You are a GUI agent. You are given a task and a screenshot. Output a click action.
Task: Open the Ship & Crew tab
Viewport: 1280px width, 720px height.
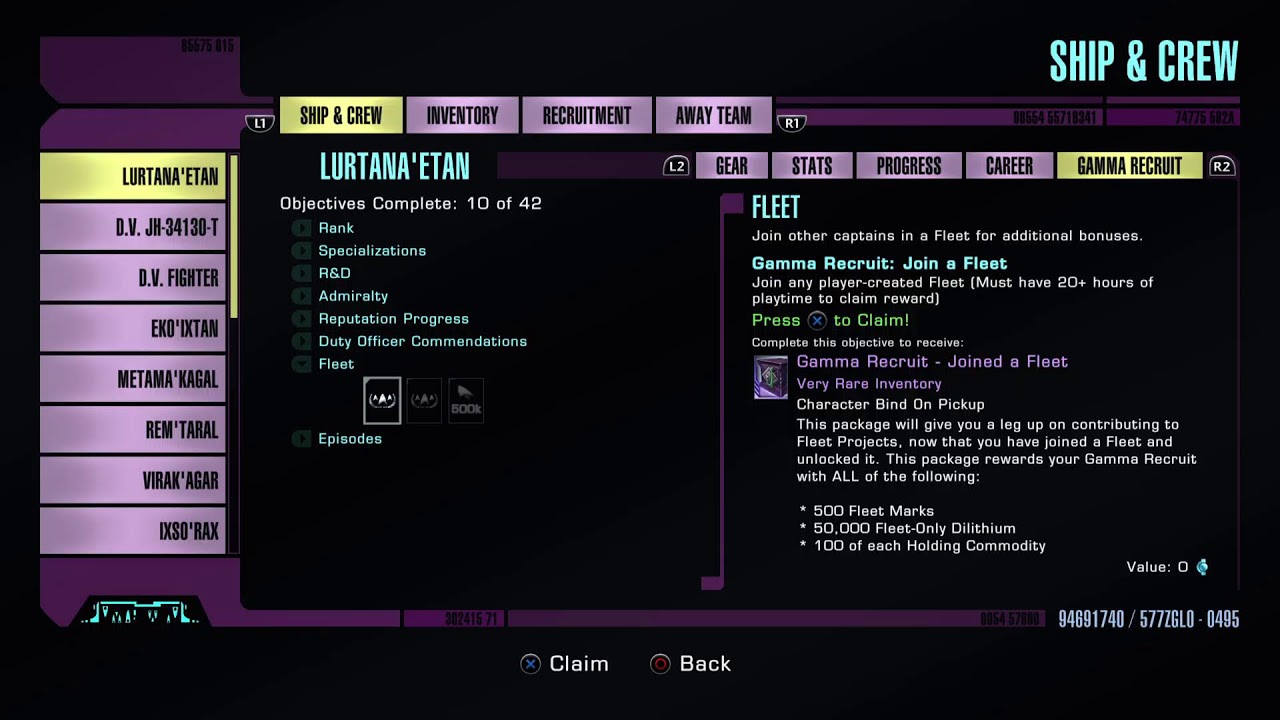click(341, 115)
